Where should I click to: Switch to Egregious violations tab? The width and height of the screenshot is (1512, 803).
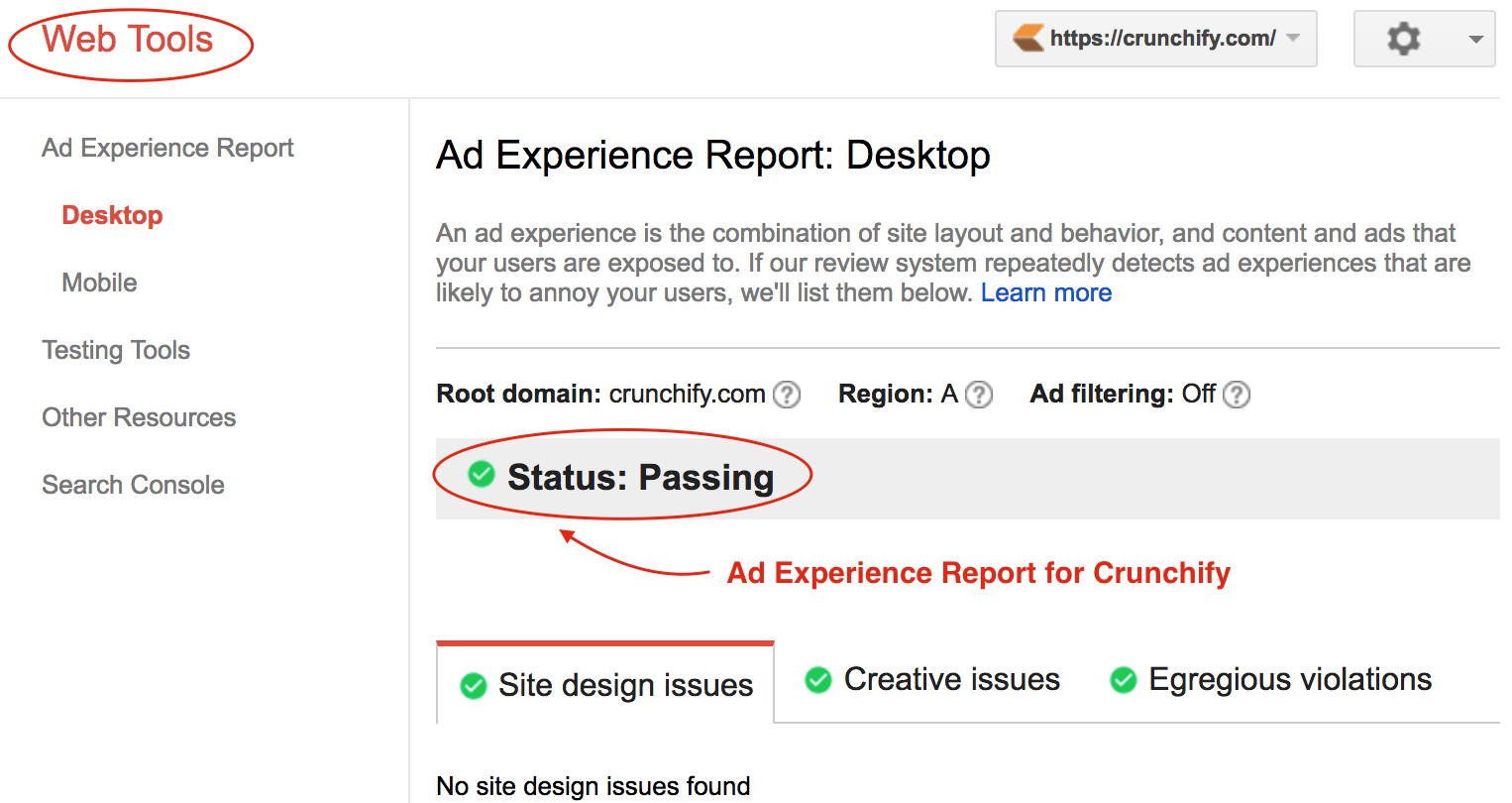point(1271,680)
